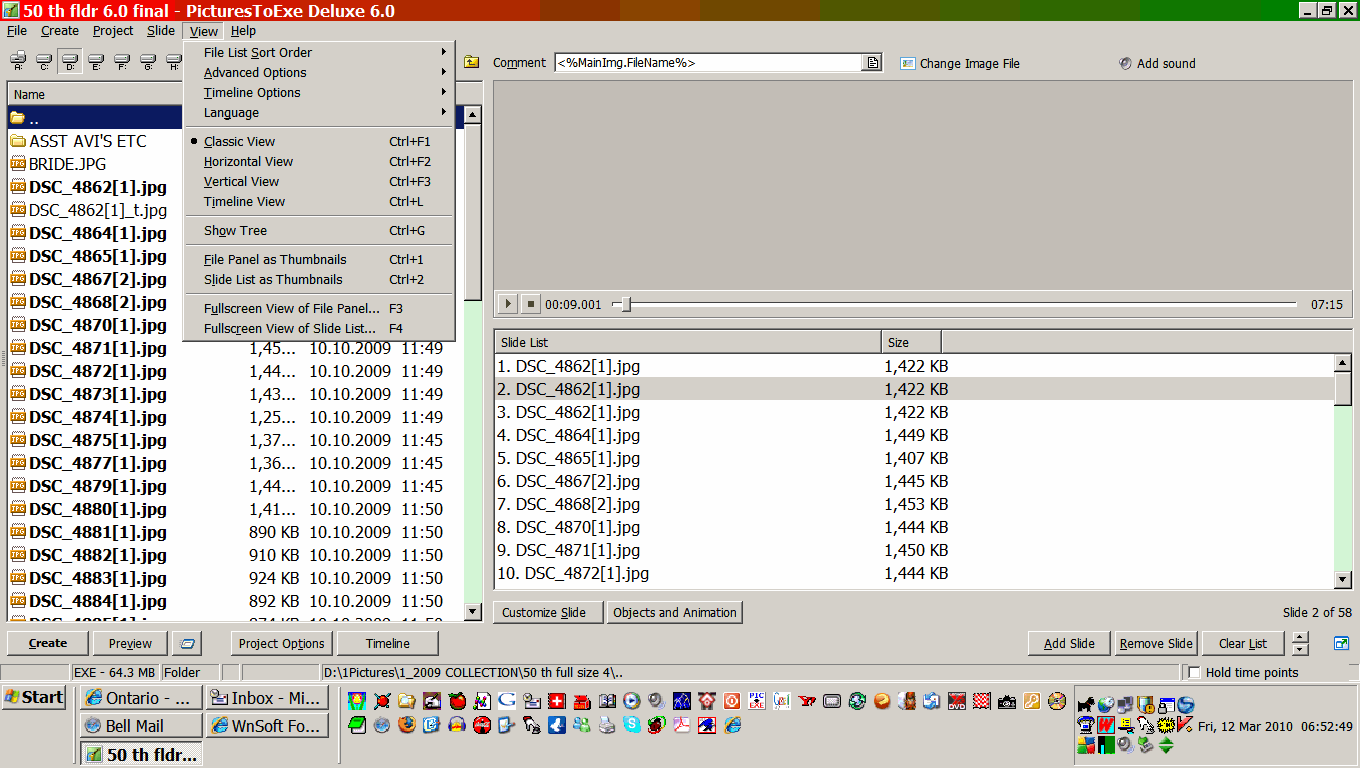Click the up-one-folder icon beside Comment

(472, 62)
